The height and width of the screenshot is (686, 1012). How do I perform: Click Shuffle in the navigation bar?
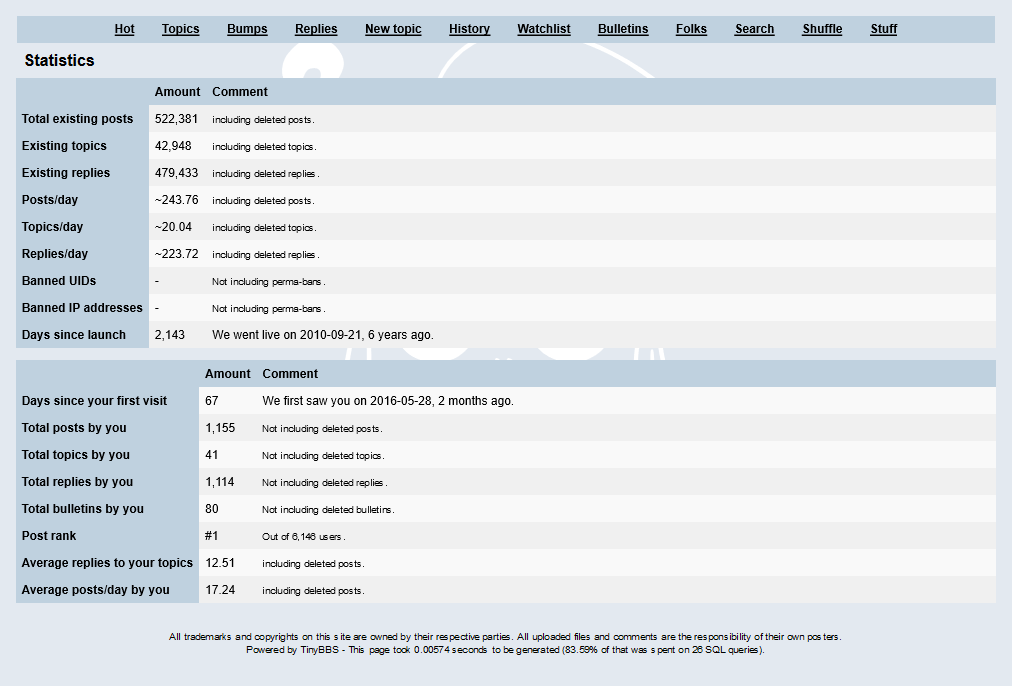(822, 29)
